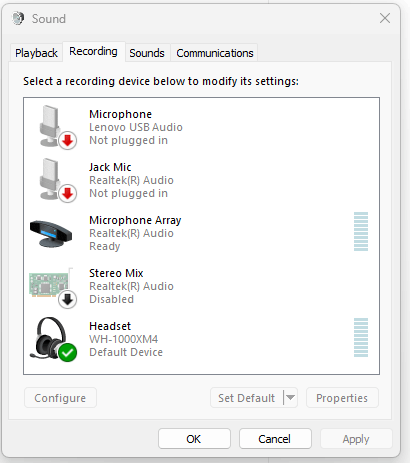Open the Set Default dropdown arrow
This screenshot has height=463, width=410.
coord(290,397)
